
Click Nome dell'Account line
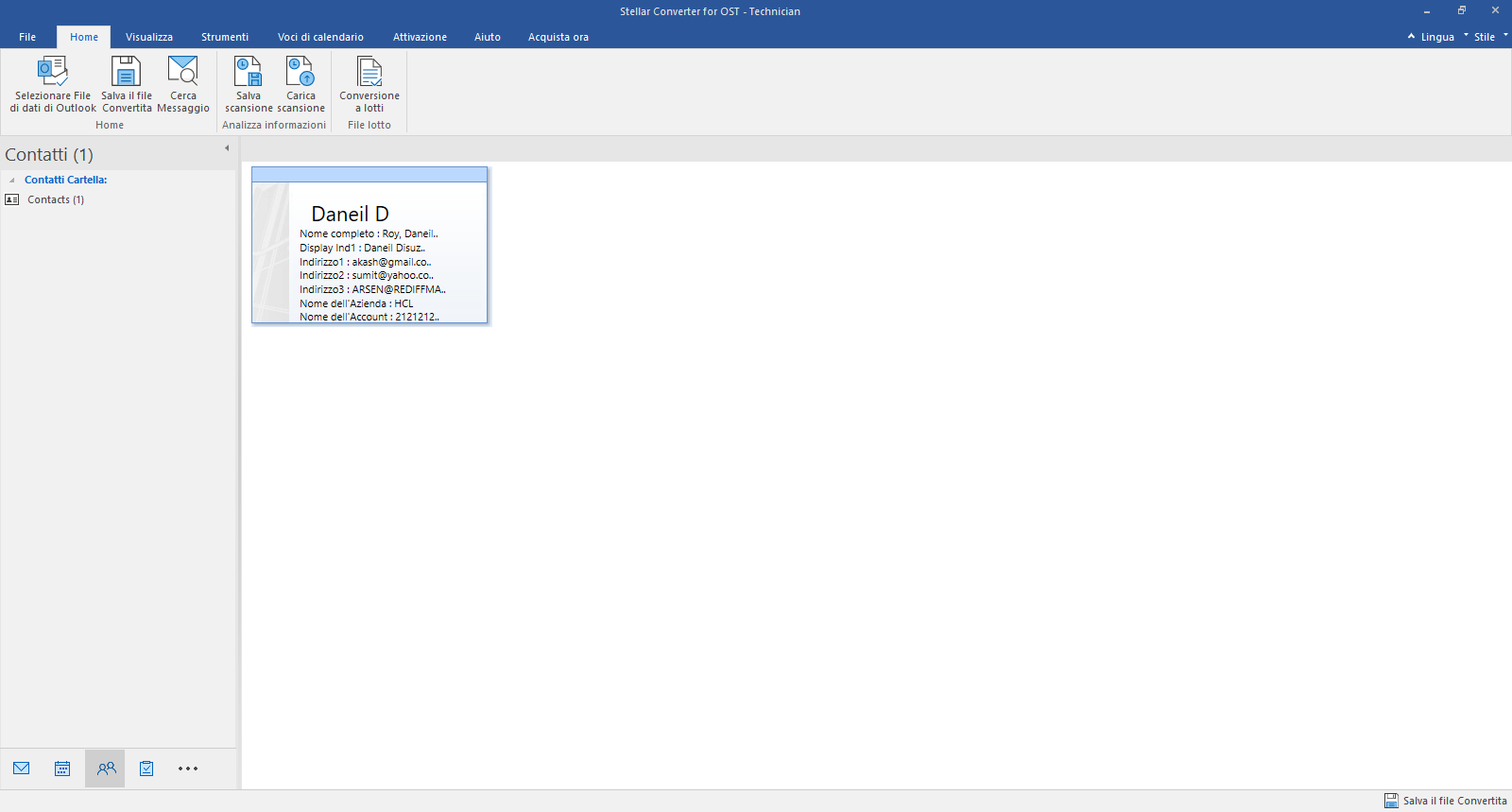369,317
